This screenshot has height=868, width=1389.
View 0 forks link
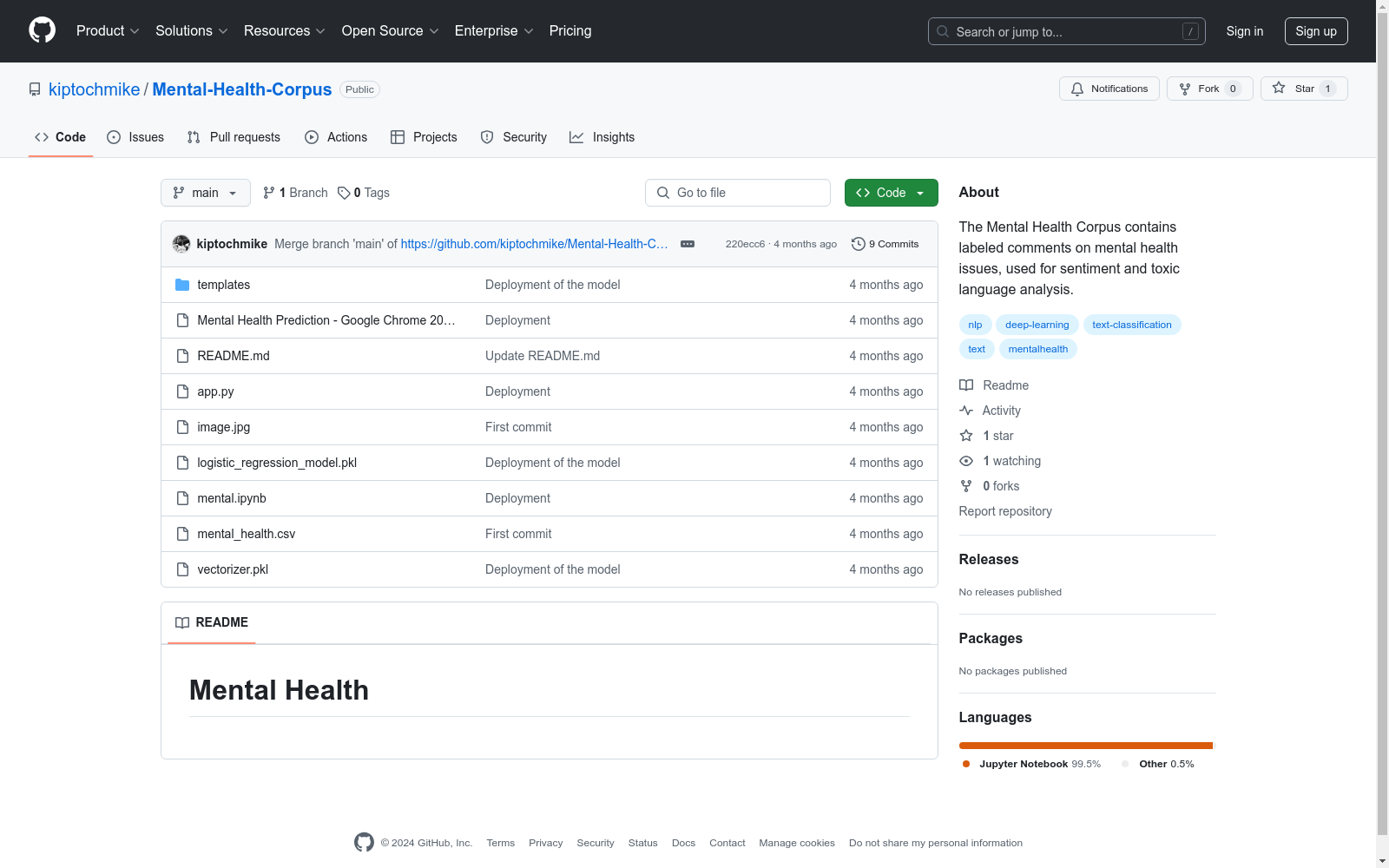990,486
